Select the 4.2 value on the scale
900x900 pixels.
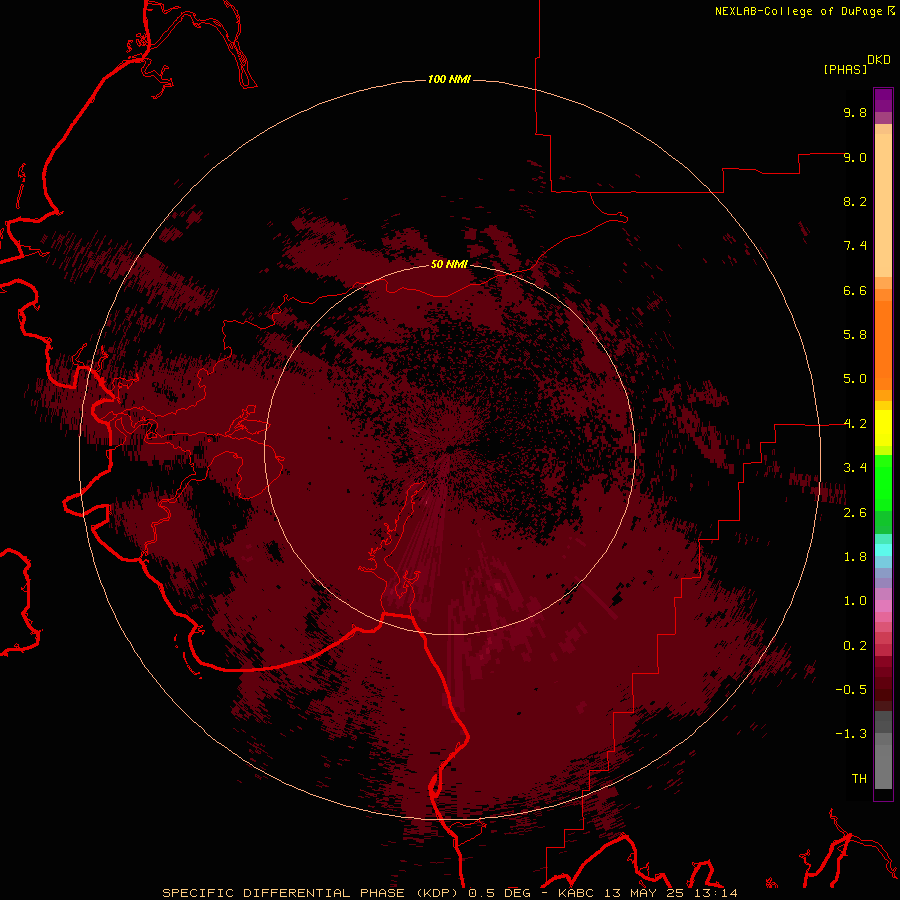click(x=855, y=424)
